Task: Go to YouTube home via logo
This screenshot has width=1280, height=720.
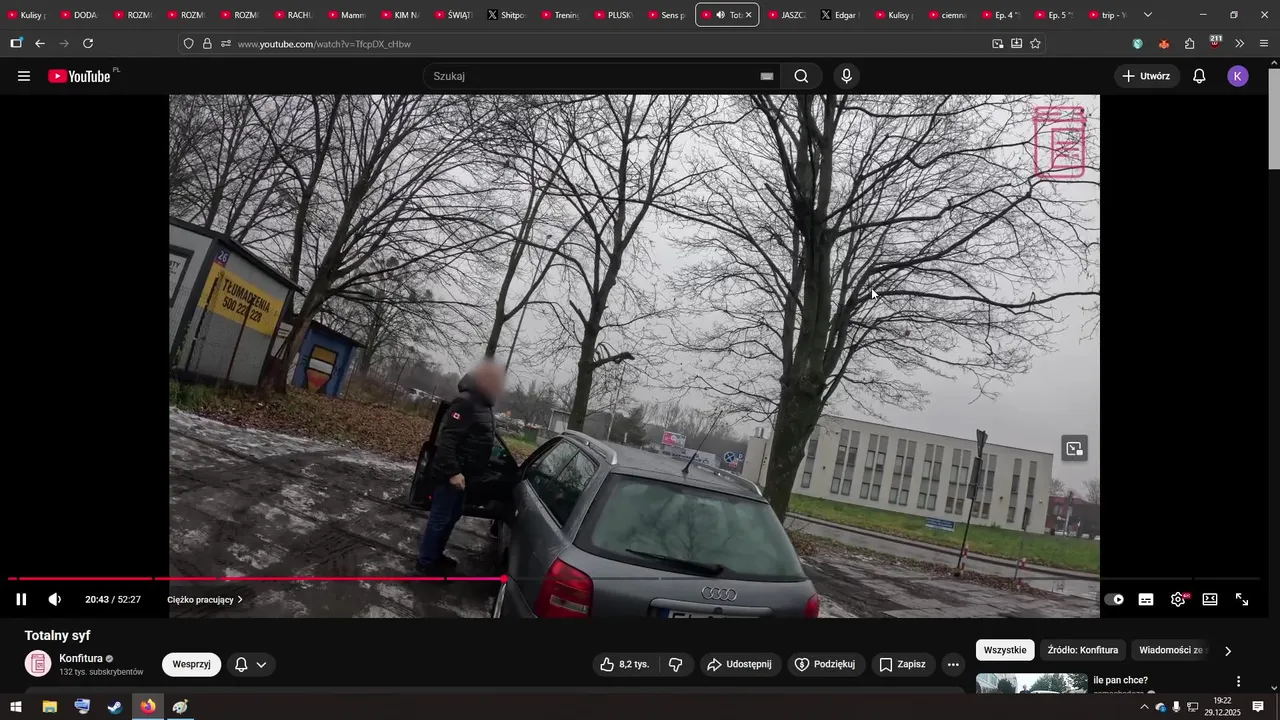Action: click(x=80, y=76)
